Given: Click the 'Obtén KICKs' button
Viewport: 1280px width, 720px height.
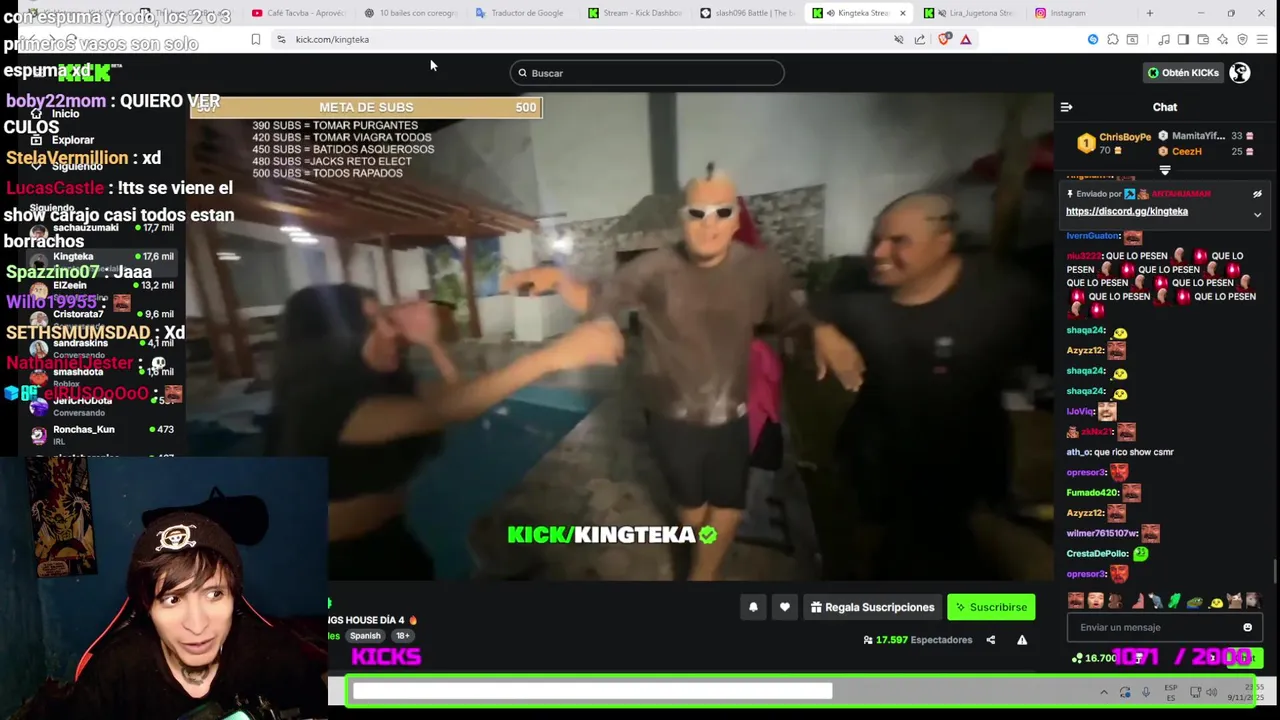Looking at the screenshot, I should (x=1184, y=73).
